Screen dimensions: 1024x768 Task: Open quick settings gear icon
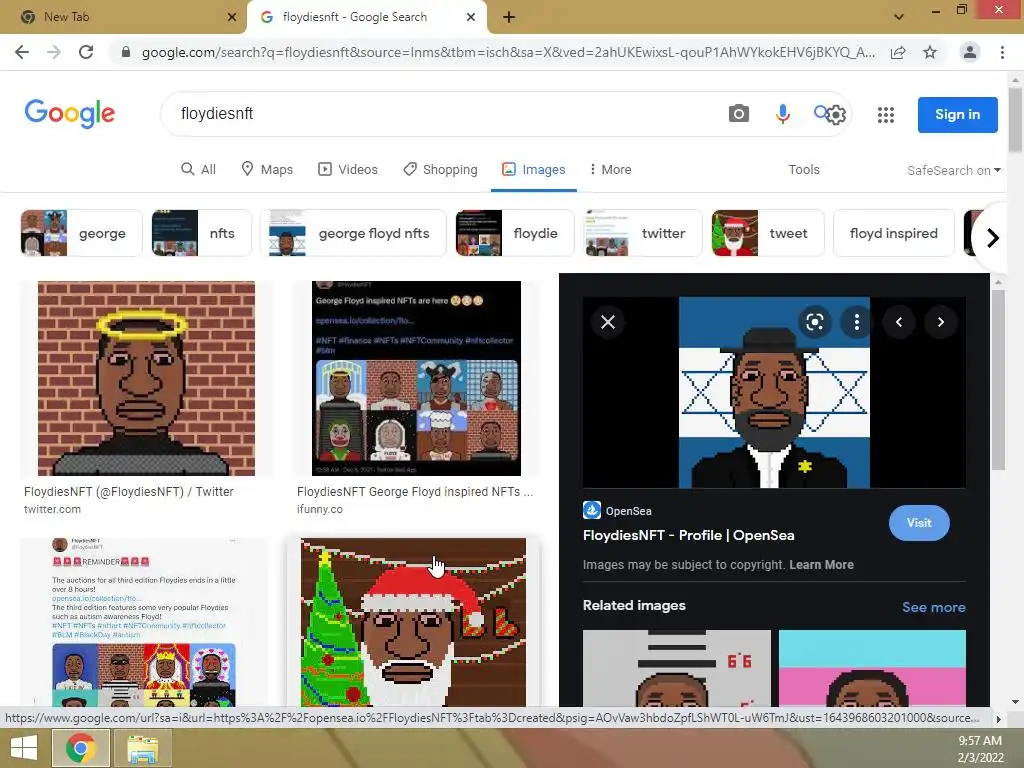tap(837, 115)
